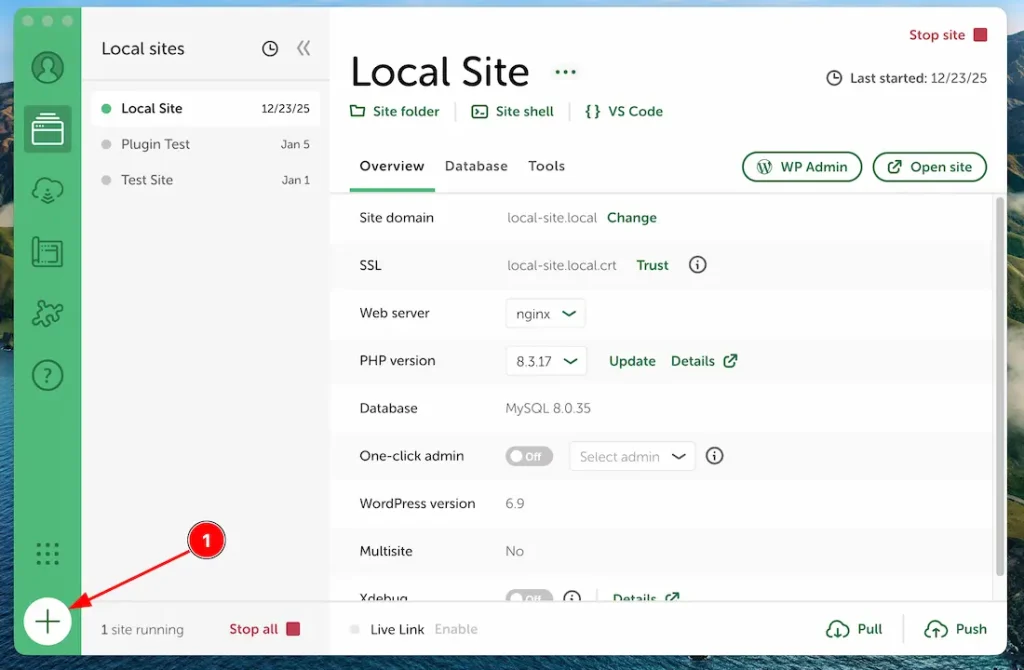Select the Plugin Test site

tap(156, 144)
